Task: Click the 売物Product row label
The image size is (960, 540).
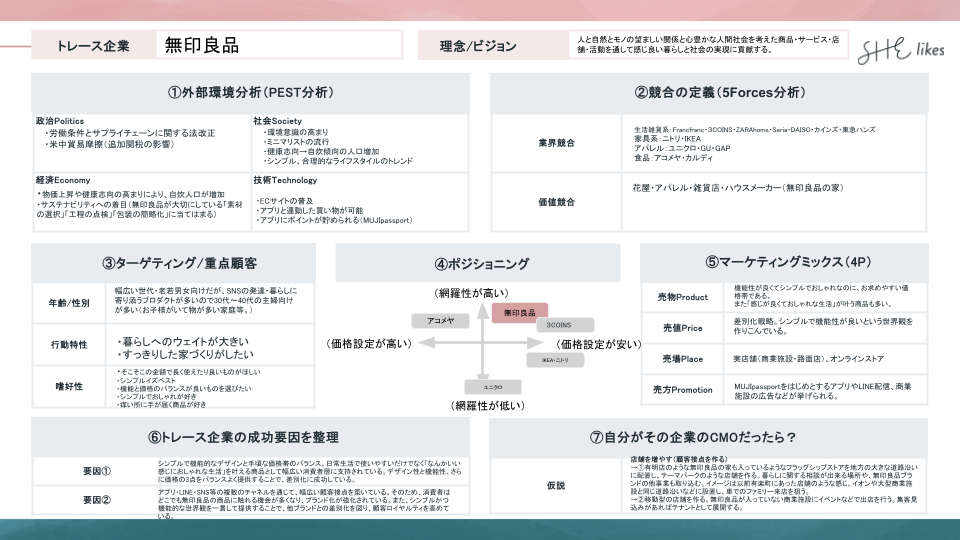Action: pyautogui.click(x=680, y=297)
